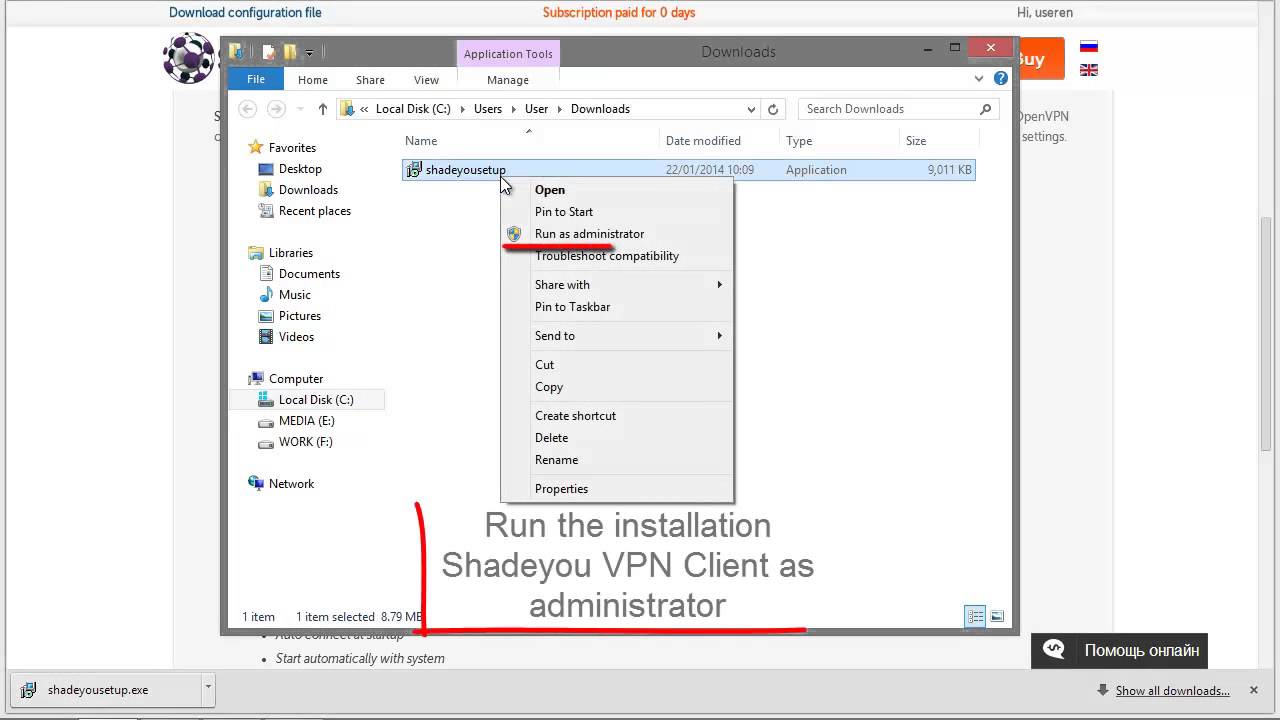Click the New folder quick access icon
This screenshot has width=1280, height=720.
(289, 52)
